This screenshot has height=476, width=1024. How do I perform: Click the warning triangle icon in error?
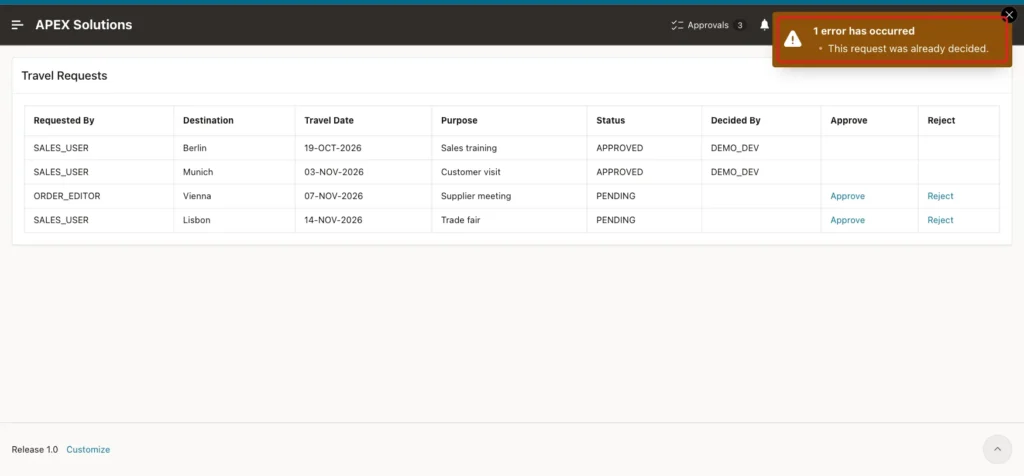pos(793,39)
